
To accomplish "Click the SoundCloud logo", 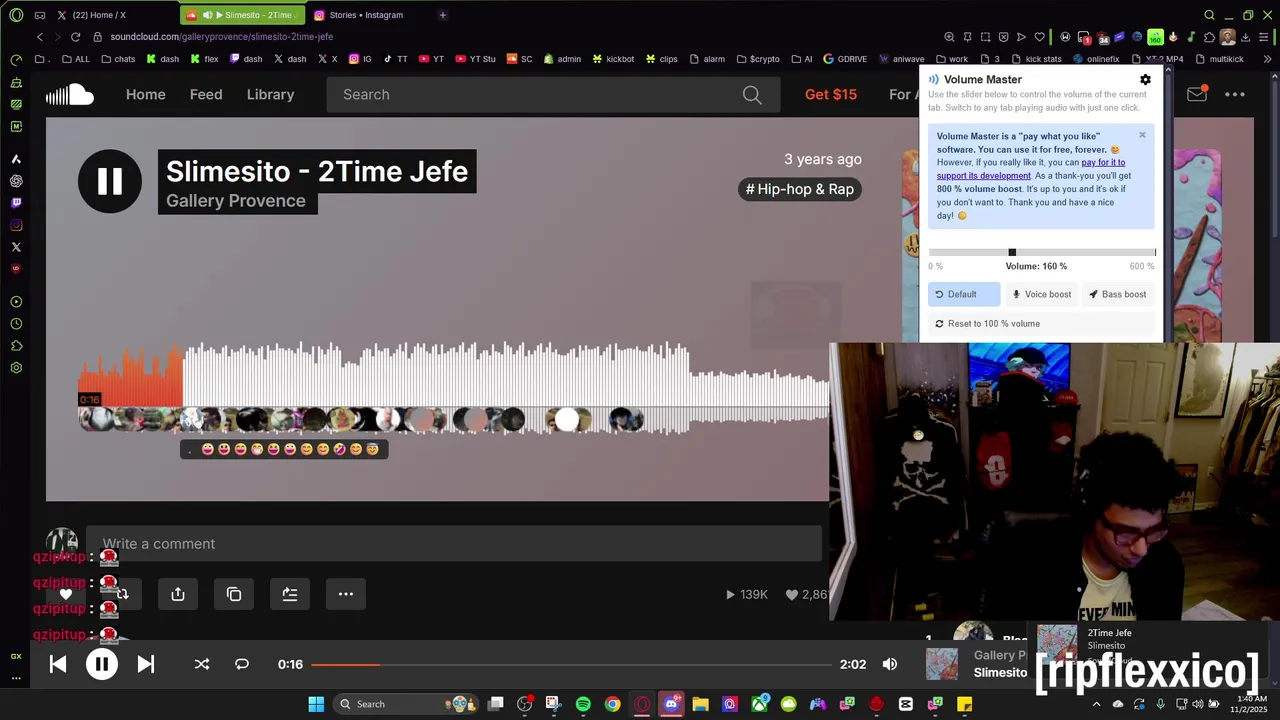I will tap(70, 95).
